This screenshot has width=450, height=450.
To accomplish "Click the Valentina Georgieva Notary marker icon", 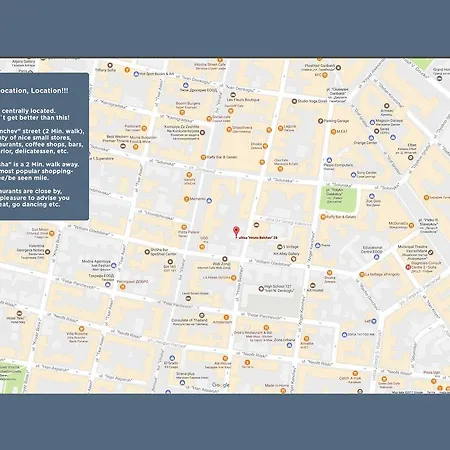I will click(48, 252).
